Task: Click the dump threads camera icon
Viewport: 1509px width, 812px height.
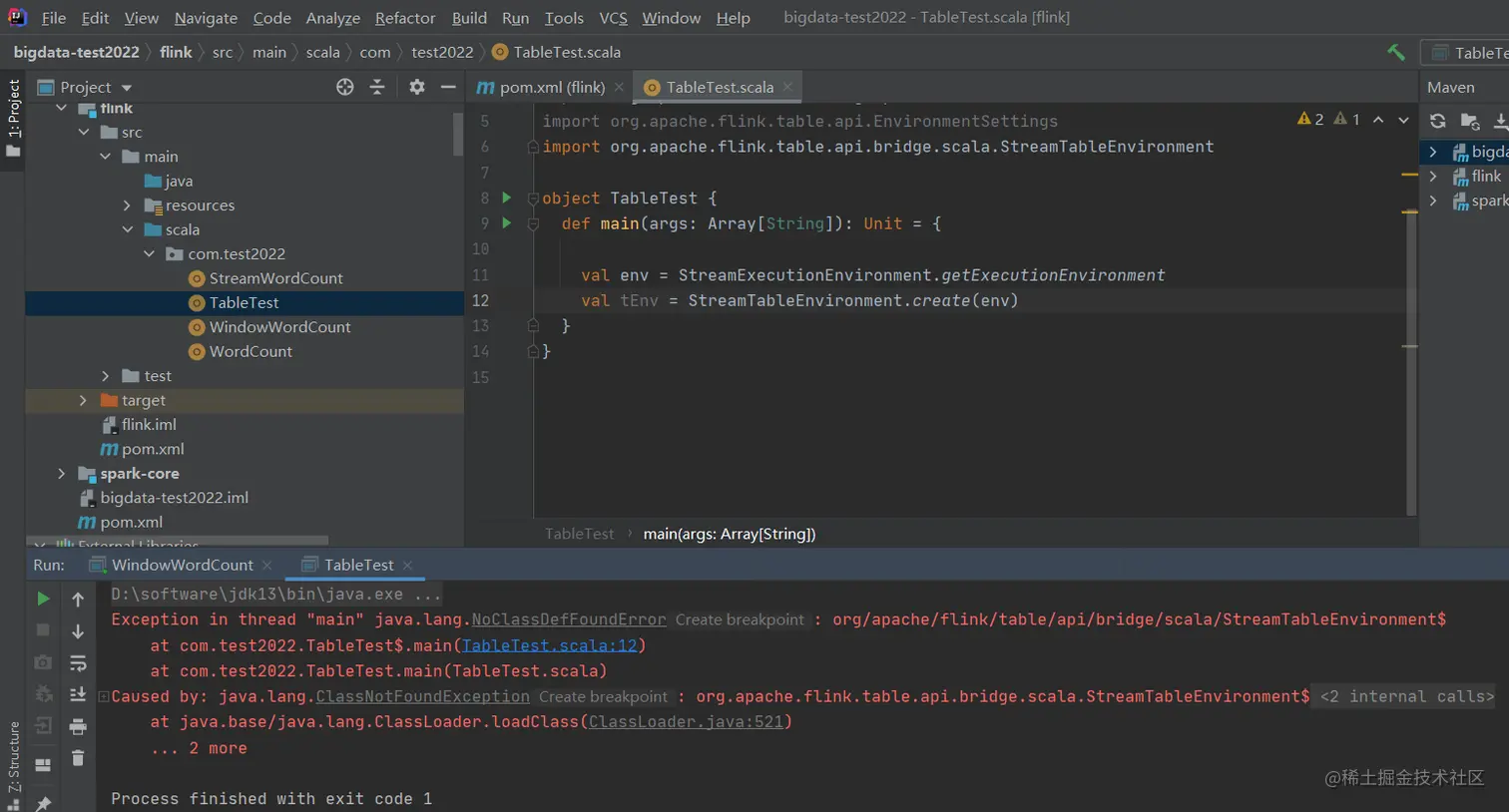Action: pyautogui.click(x=43, y=662)
